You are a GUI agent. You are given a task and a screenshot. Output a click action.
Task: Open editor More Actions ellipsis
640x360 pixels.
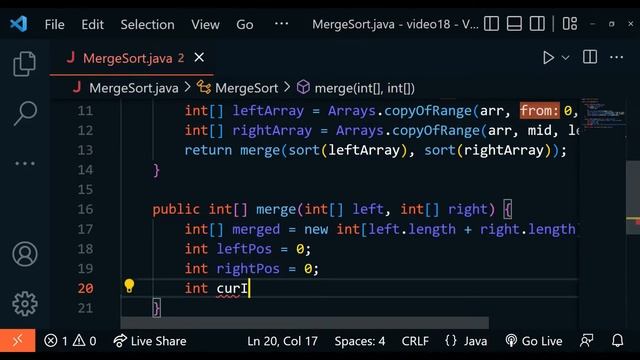coord(616,58)
